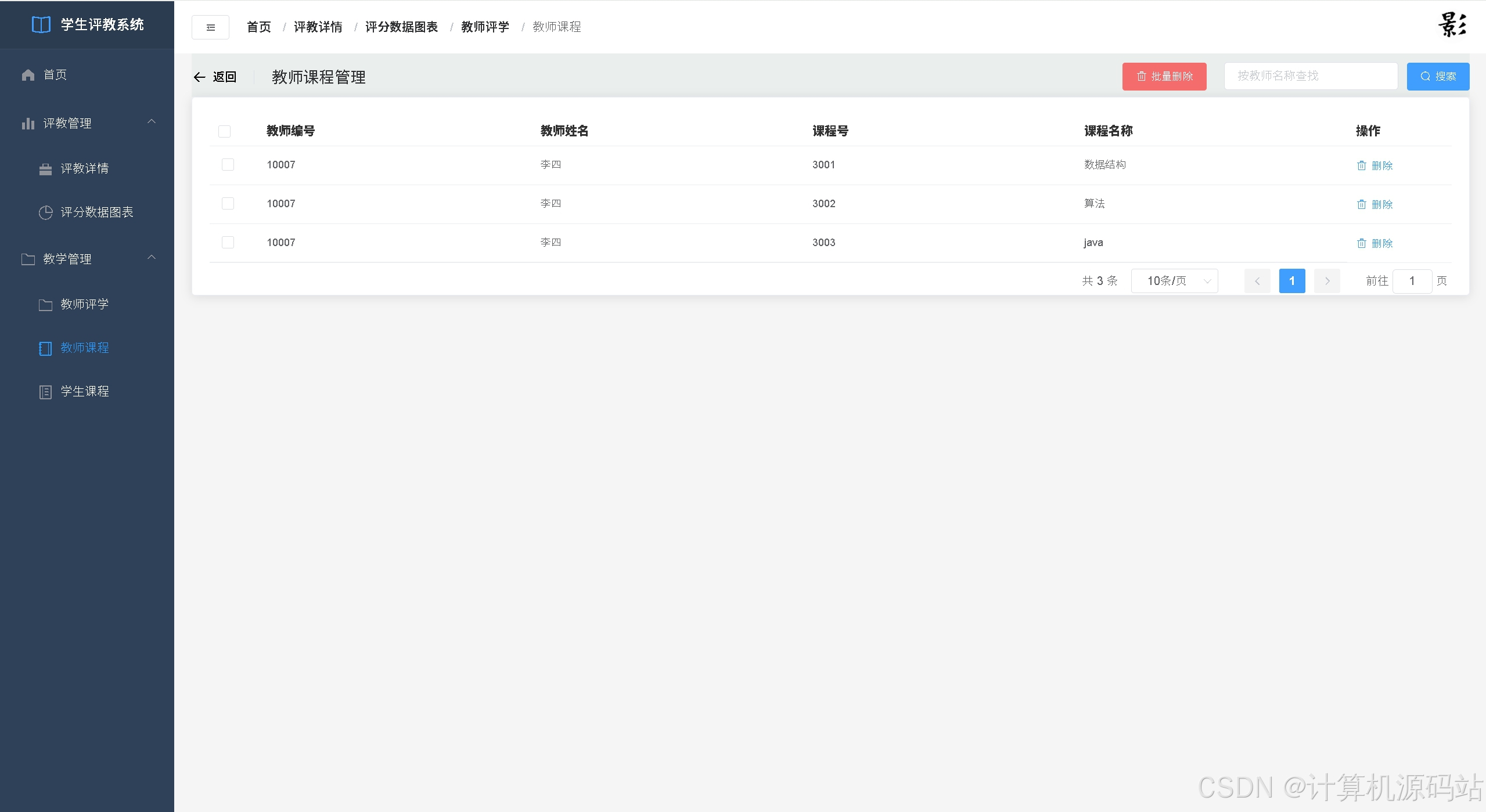Image resolution: width=1486 pixels, height=812 pixels.
Task: Click the 算法 course name cell
Action: [x=1095, y=204]
